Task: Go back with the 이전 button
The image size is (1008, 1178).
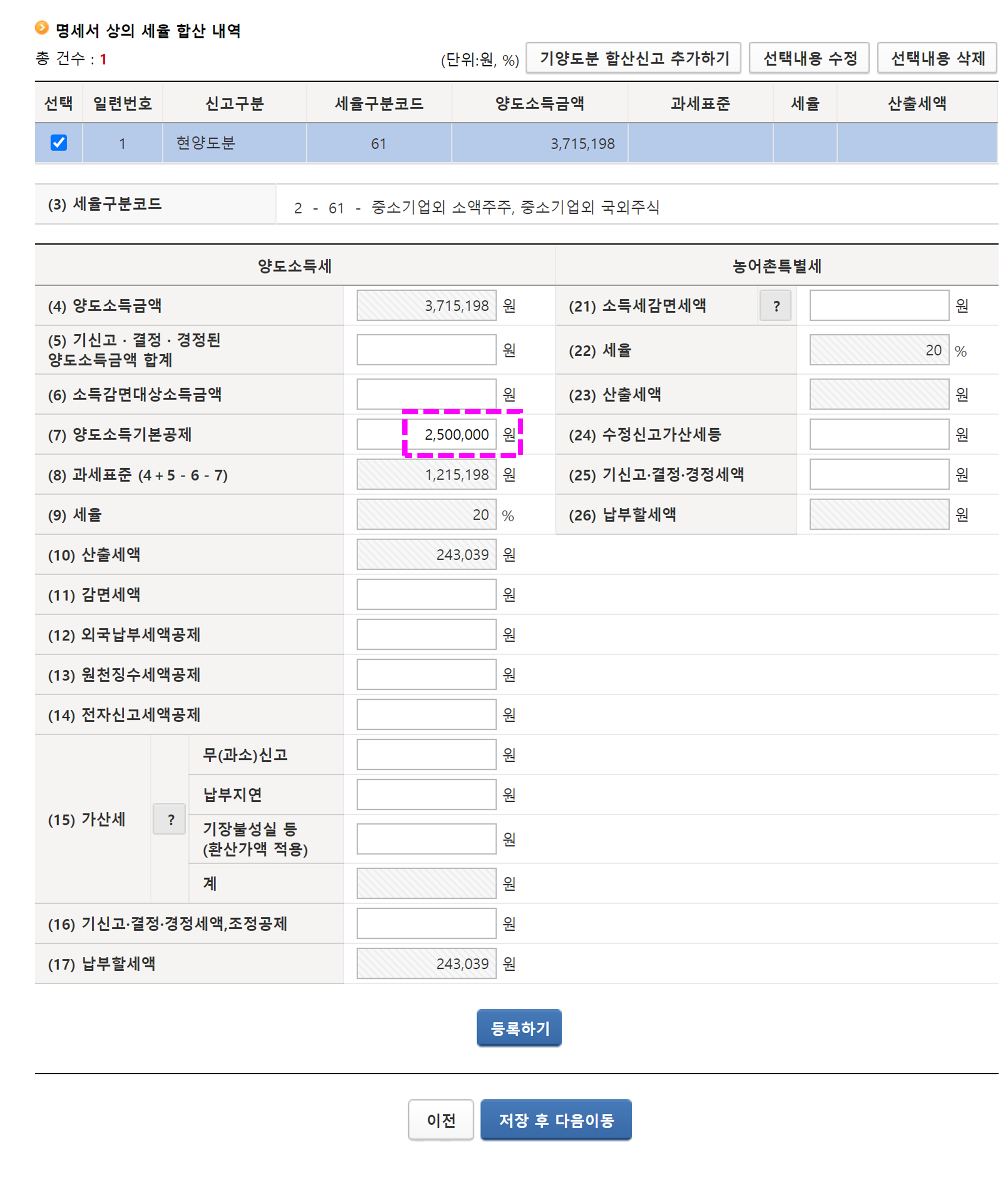Action: 441,1120
